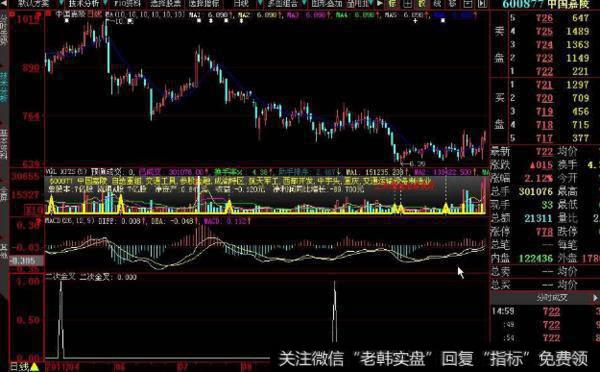600x372 pixels.
Task: Switch to the 技术分析 sidebar tab
Action: [3, 86]
